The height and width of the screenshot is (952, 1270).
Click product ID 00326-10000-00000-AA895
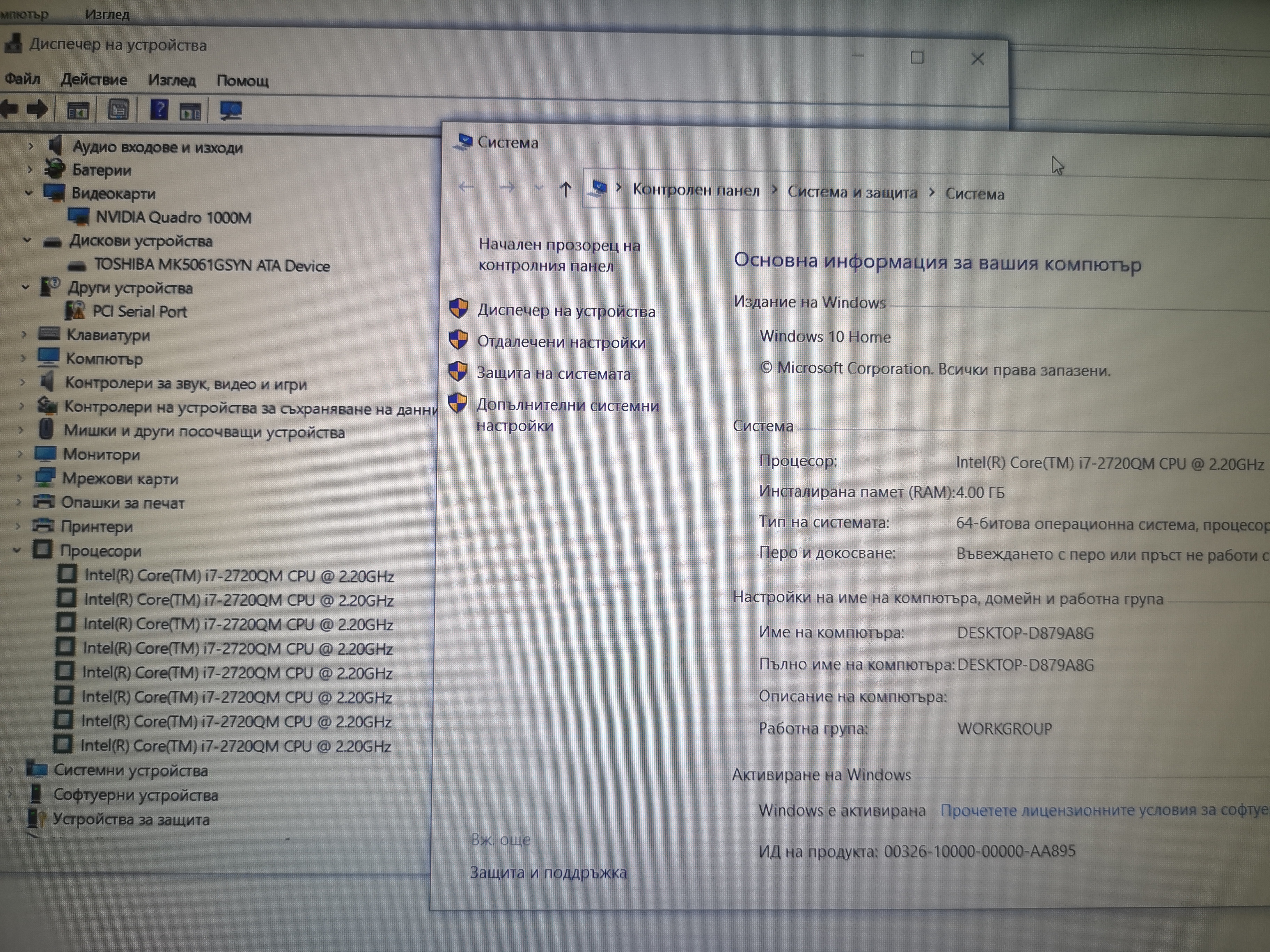[980, 850]
